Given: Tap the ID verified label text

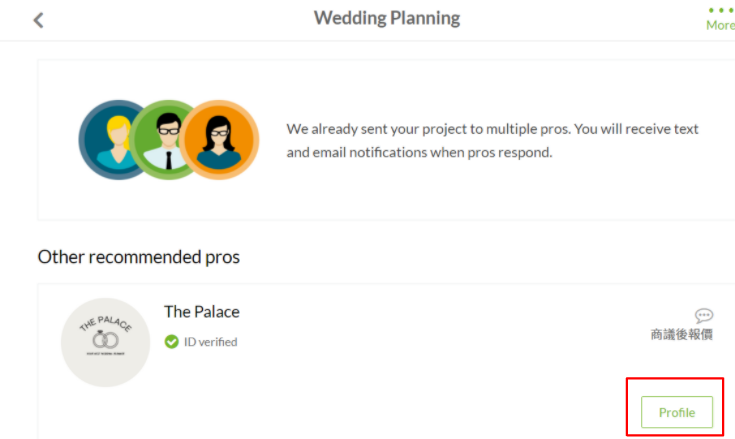Looking at the screenshot, I should [x=210, y=342].
